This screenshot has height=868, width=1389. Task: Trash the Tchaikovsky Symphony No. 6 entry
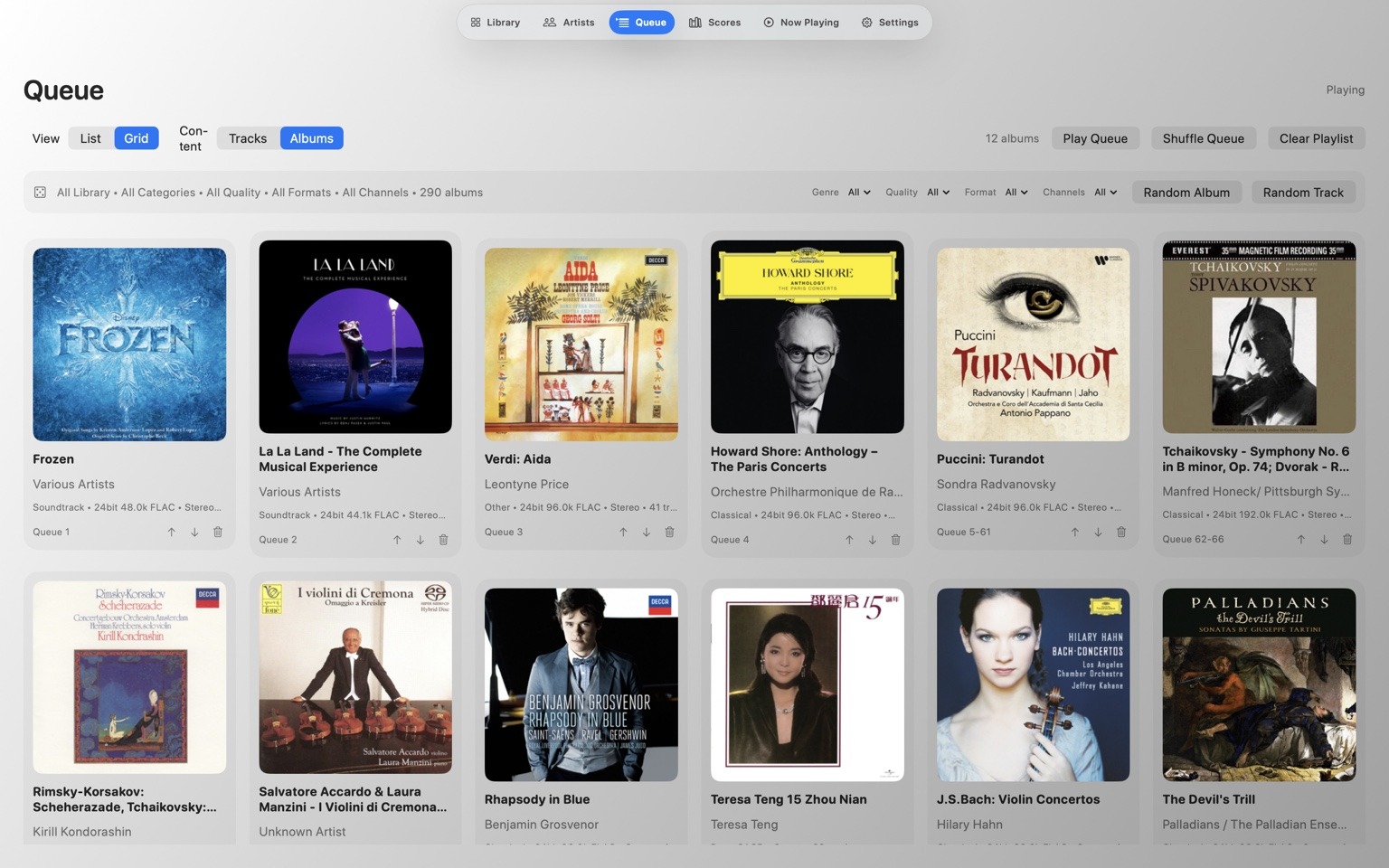click(x=1347, y=540)
